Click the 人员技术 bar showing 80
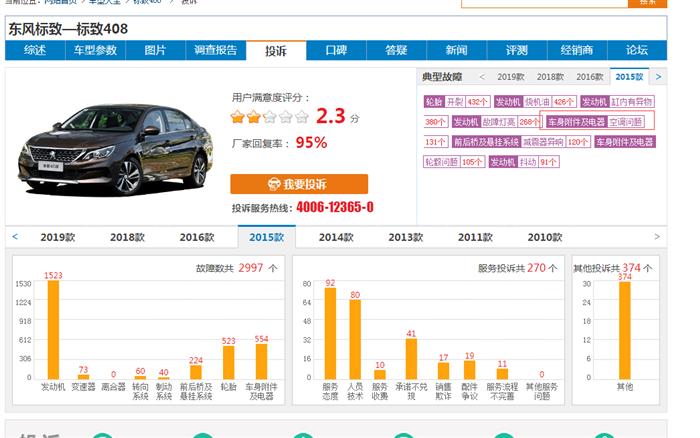Image resolution: width=700 pixels, height=438 pixels. pos(355,340)
